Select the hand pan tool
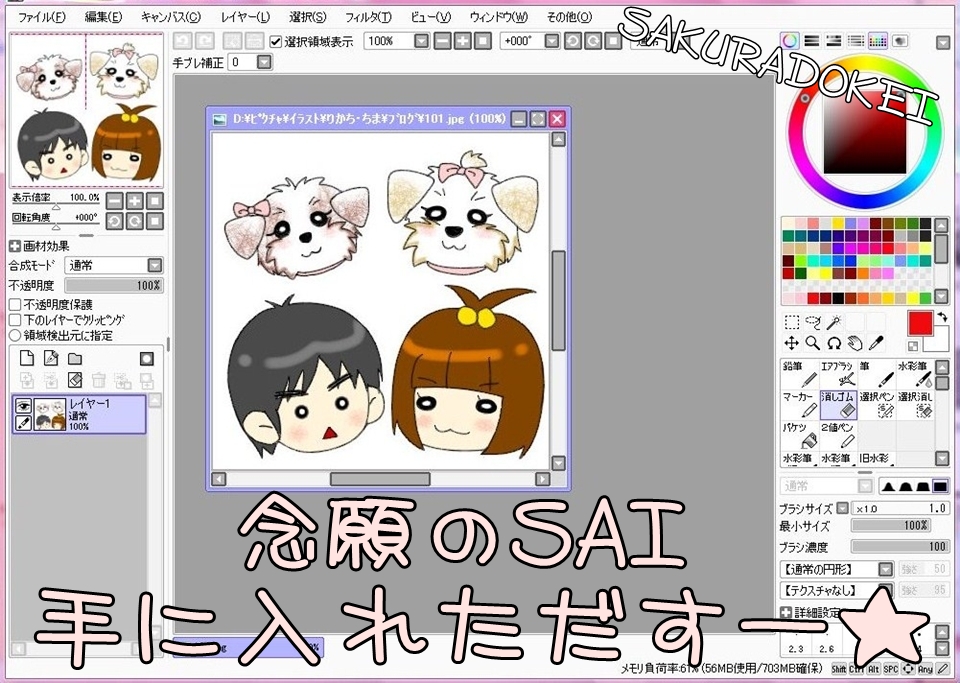 point(855,343)
